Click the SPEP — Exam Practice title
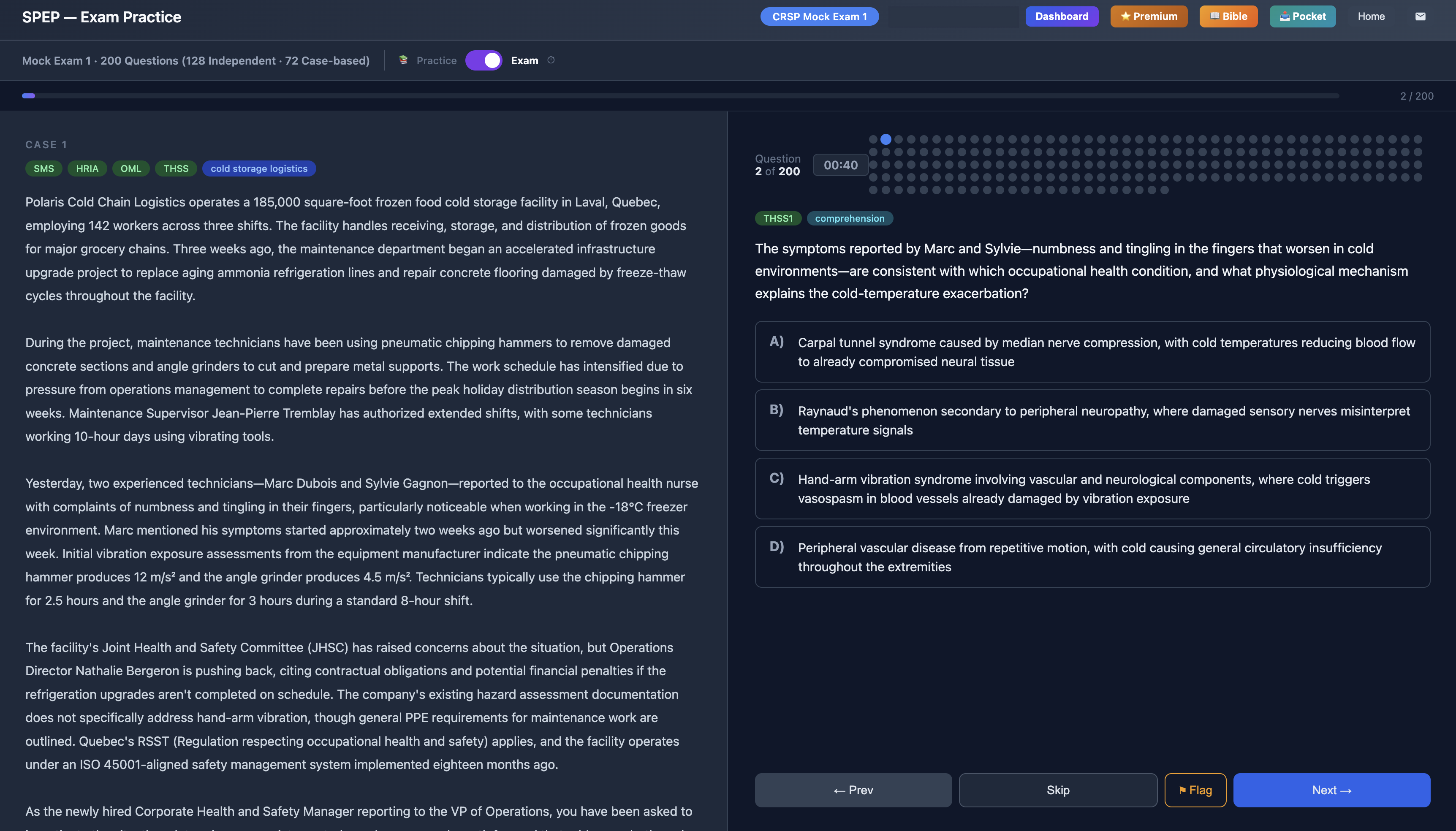Screen dimensions: 1456x831 tap(102, 17)
